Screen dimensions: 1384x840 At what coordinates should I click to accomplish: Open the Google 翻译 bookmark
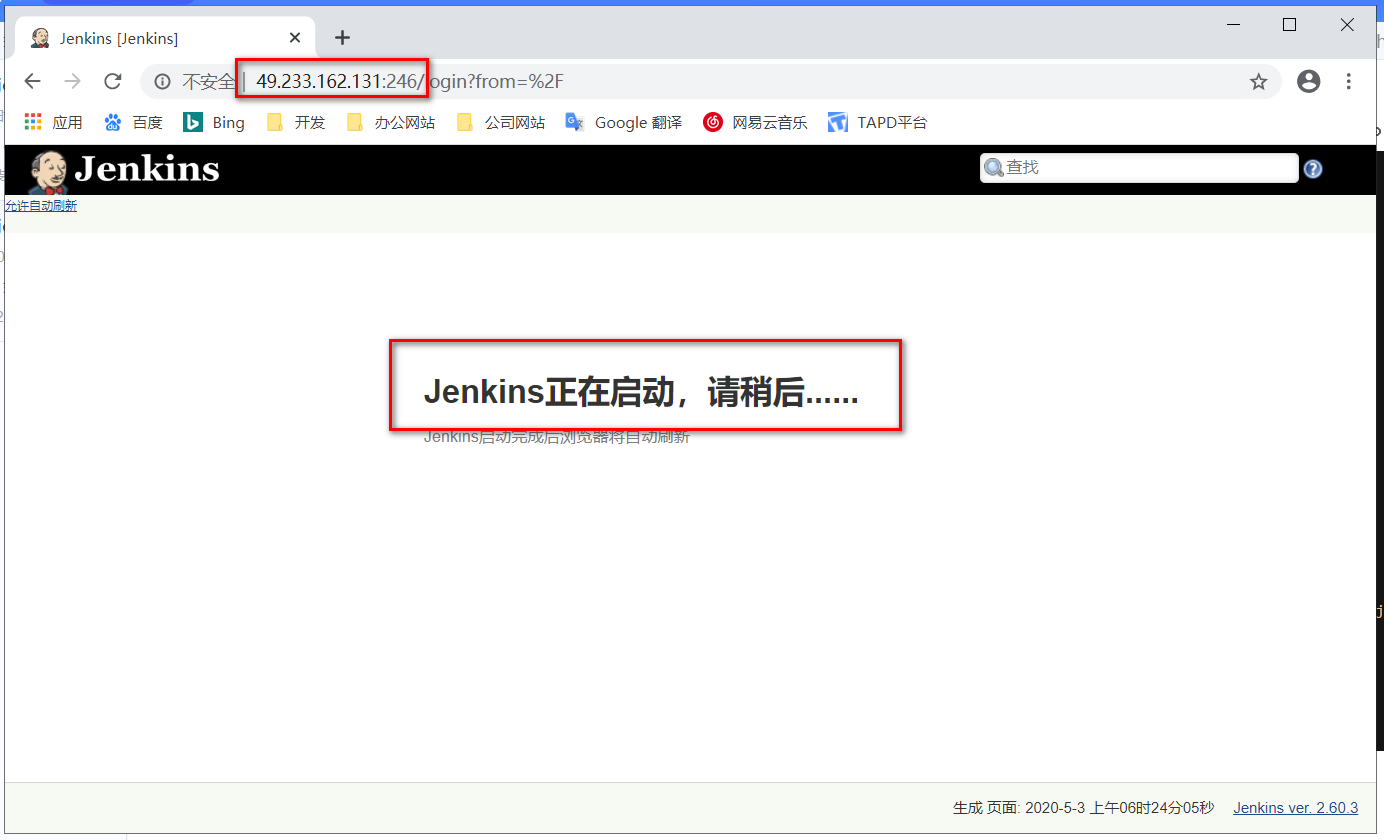coord(624,122)
